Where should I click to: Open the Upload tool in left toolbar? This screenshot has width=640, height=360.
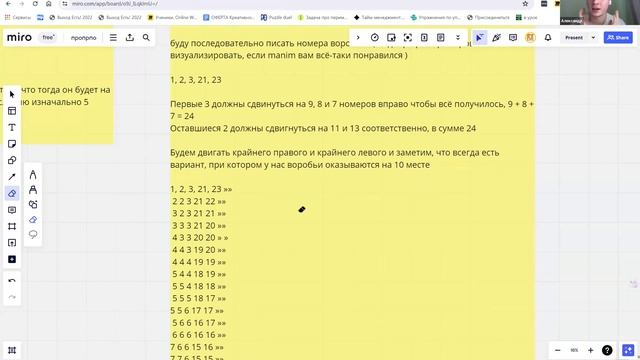pyautogui.click(x=12, y=243)
